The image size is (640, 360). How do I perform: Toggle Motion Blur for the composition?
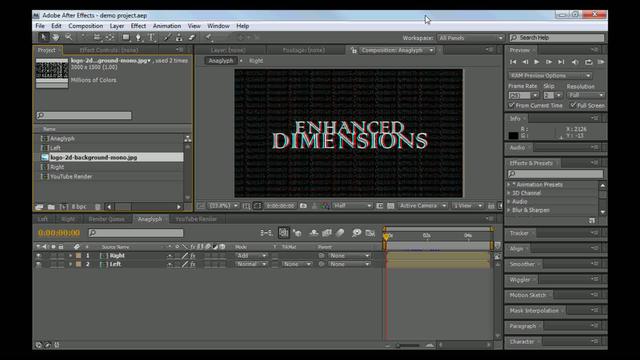click(x=340, y=233)
